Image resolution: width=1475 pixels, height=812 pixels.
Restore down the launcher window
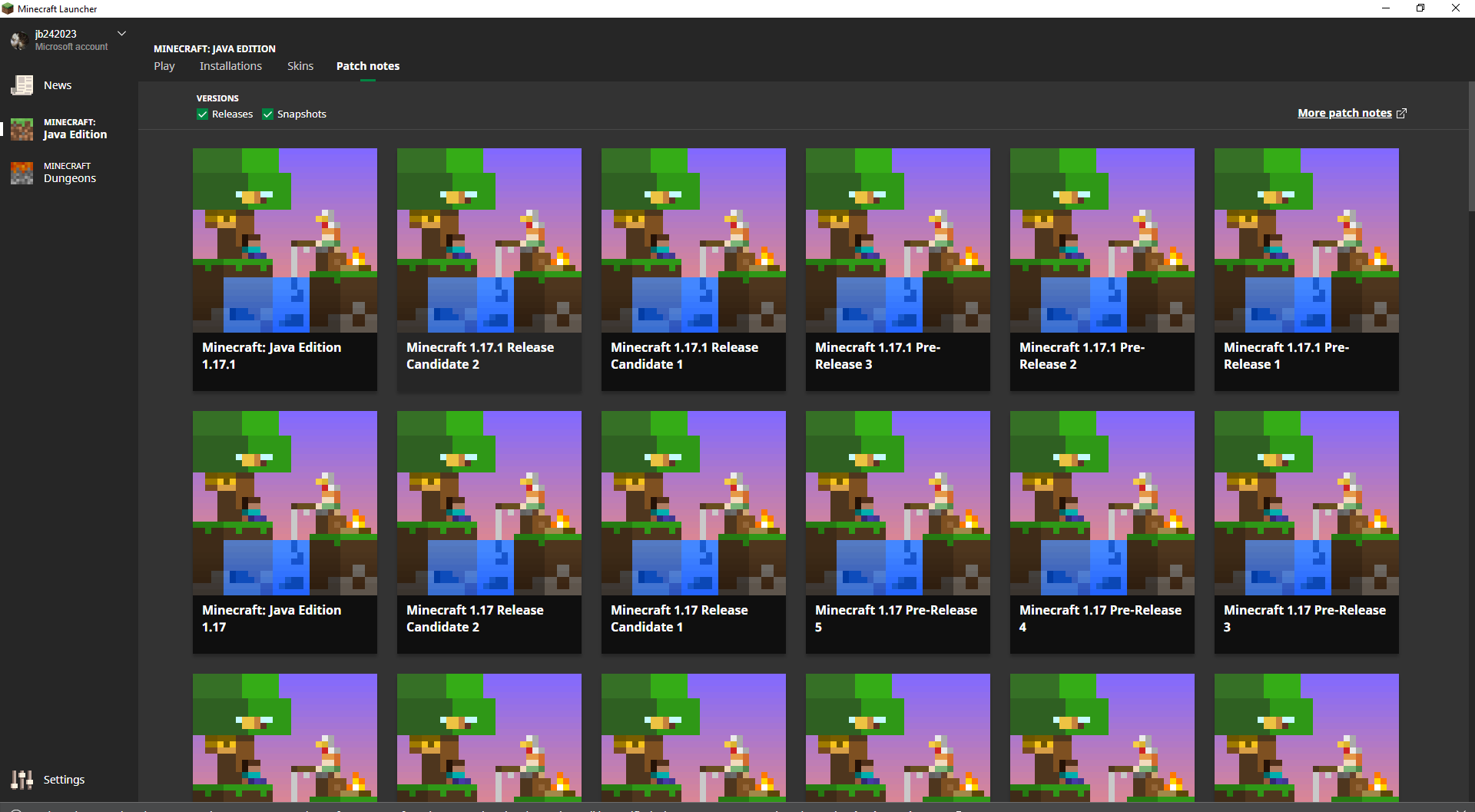point(1420,8)
